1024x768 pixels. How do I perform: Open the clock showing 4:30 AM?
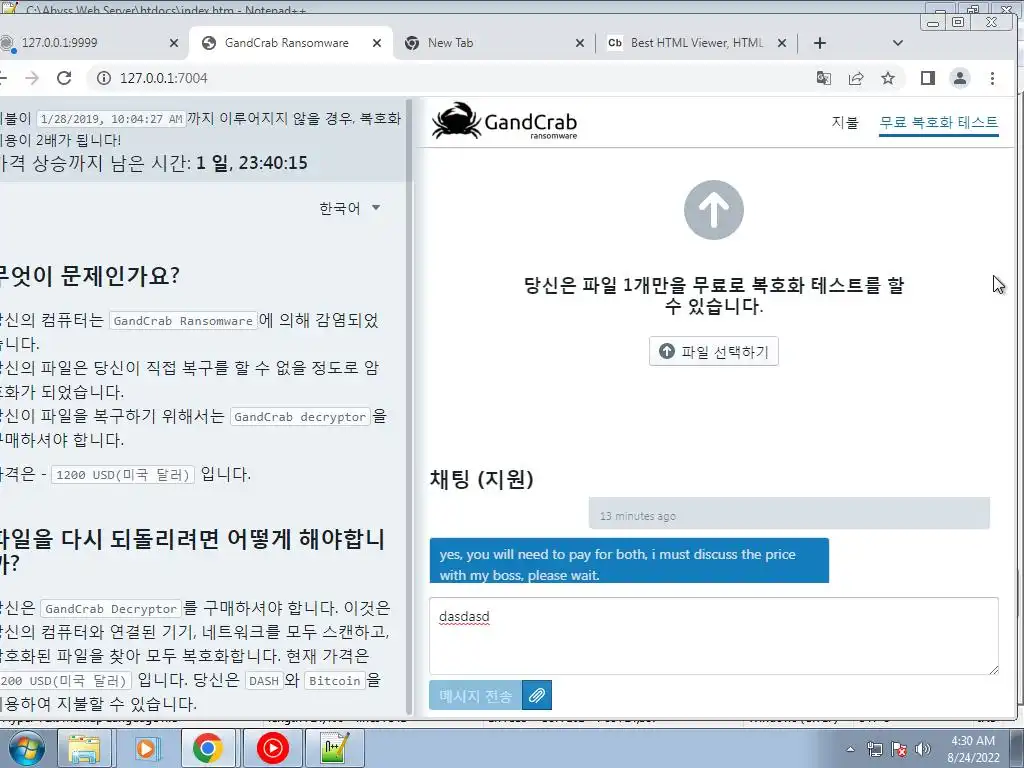(973, 749)
